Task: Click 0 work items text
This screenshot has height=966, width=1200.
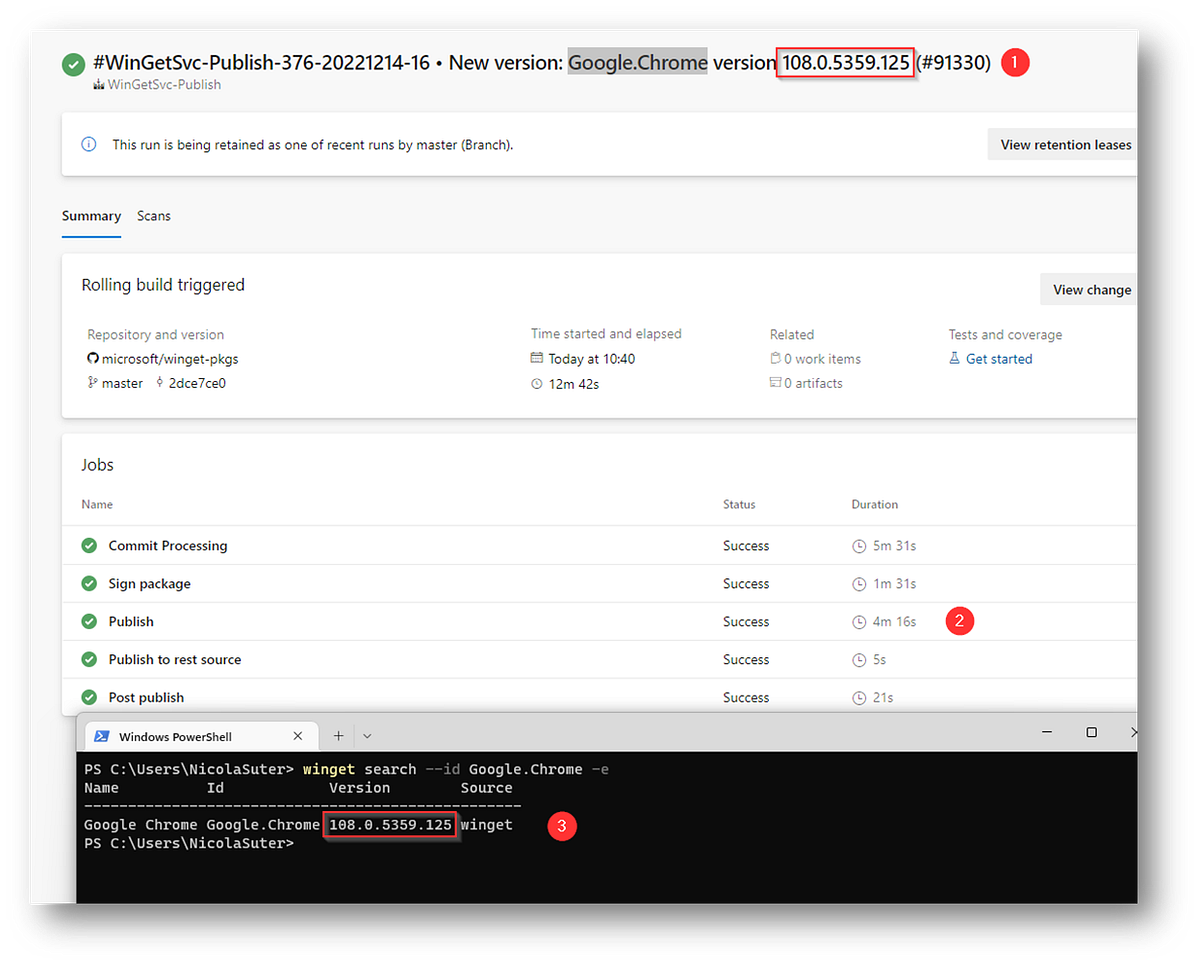Action: click(822, 359)
